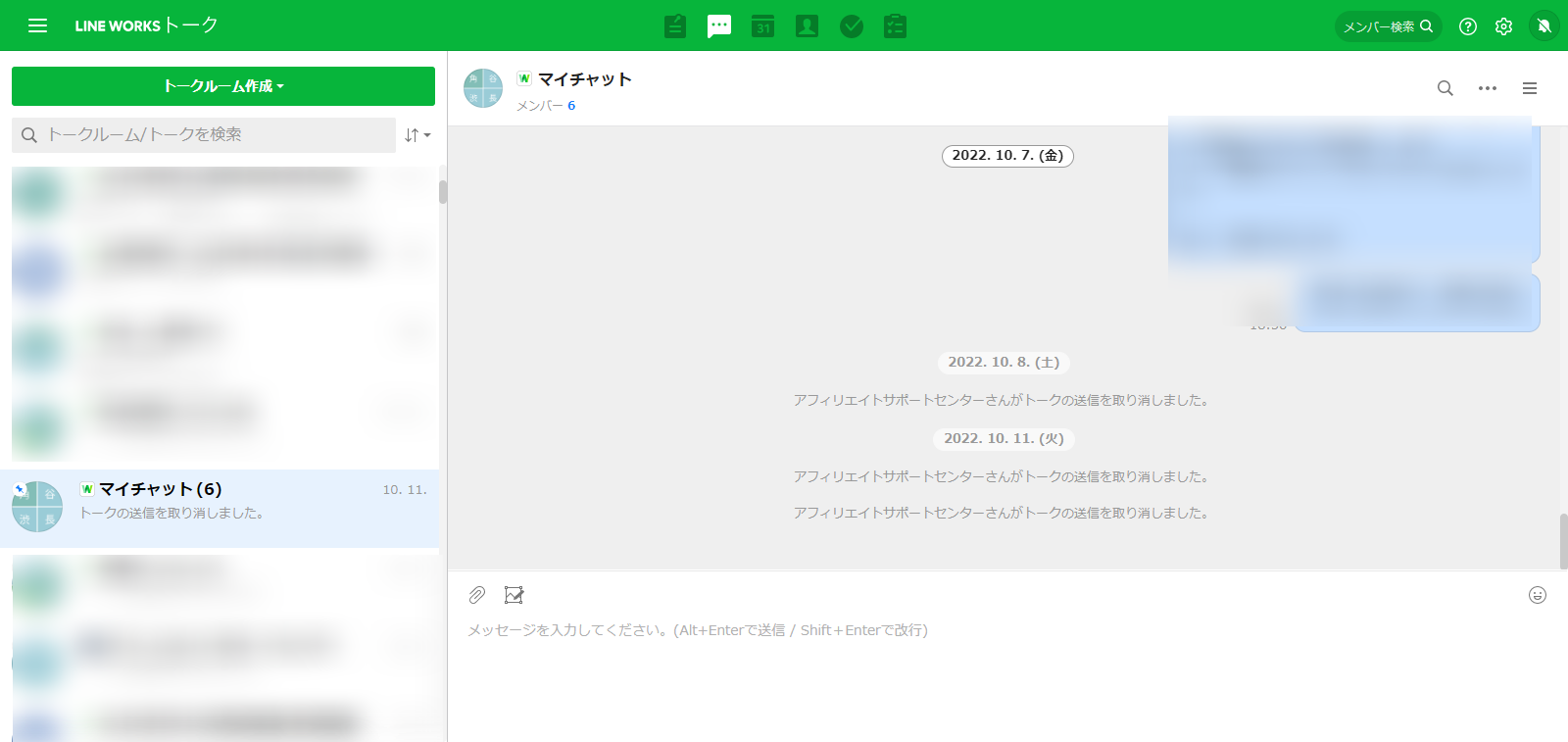Open the Board (notice board) icon
This screenshot has width=1568, height=742.
[675, 26]
